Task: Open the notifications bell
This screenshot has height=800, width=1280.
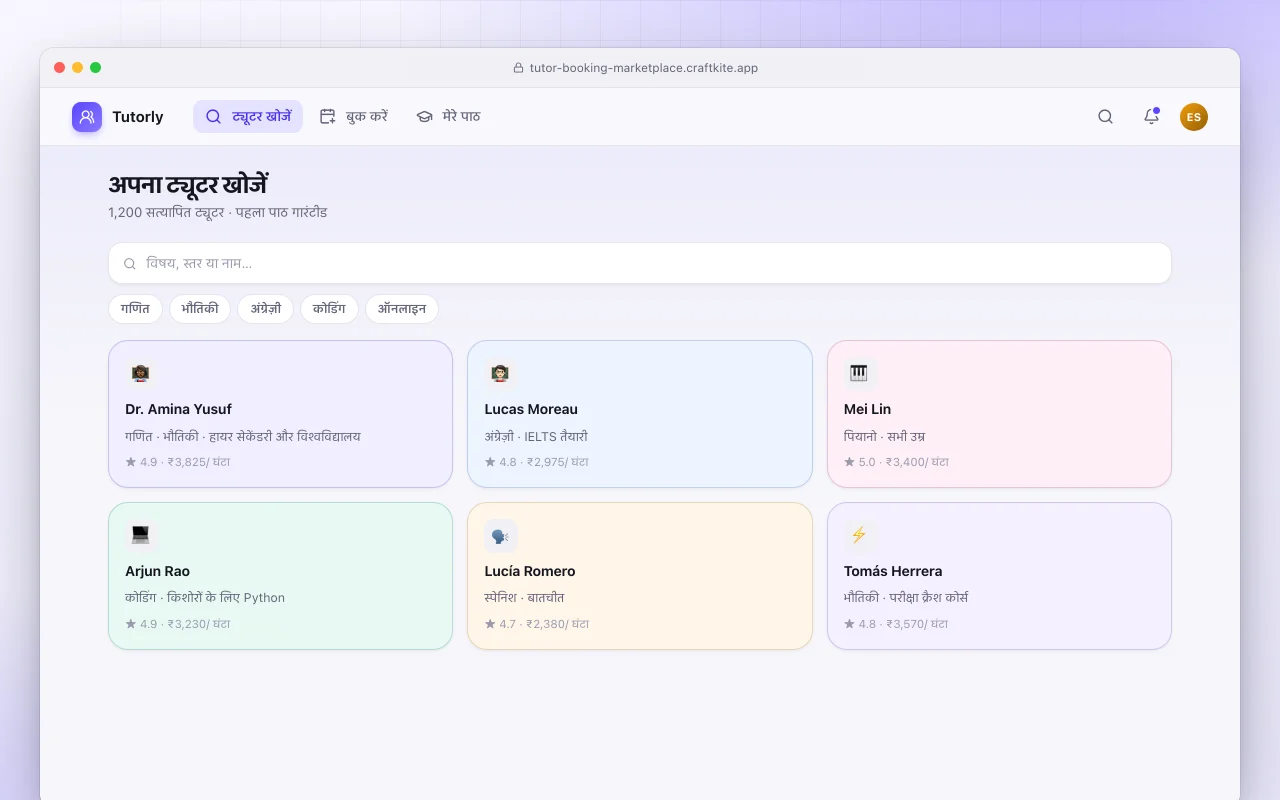Action: [x=1151, y=117]
